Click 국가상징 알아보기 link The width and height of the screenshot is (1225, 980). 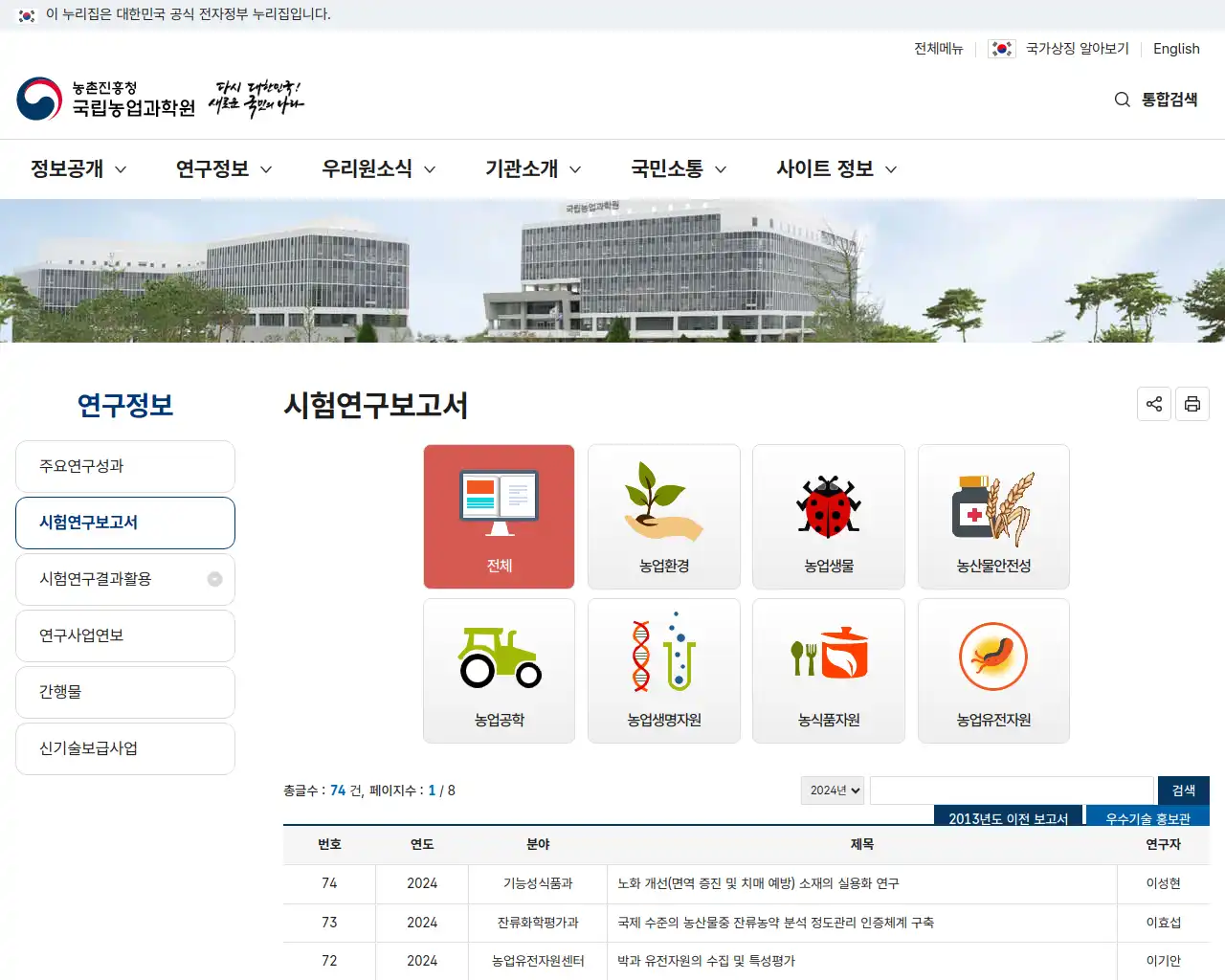1078,49
